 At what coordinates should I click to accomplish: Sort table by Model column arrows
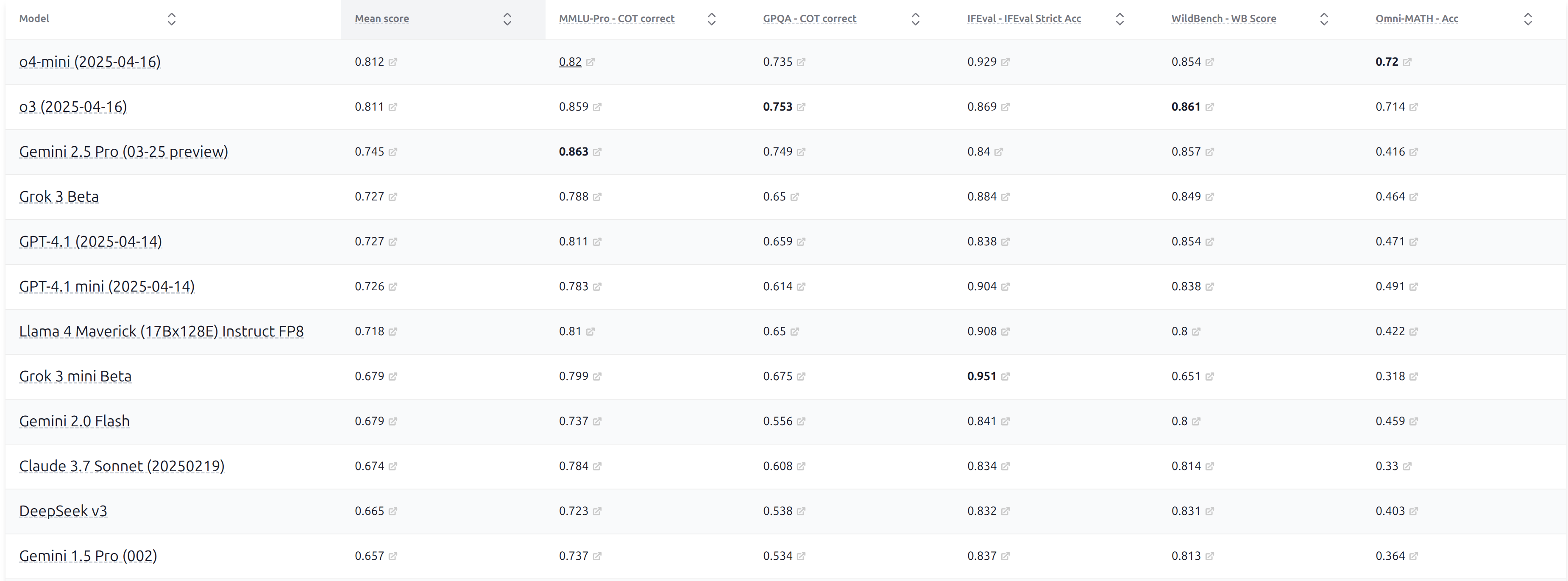click(172, 19)
